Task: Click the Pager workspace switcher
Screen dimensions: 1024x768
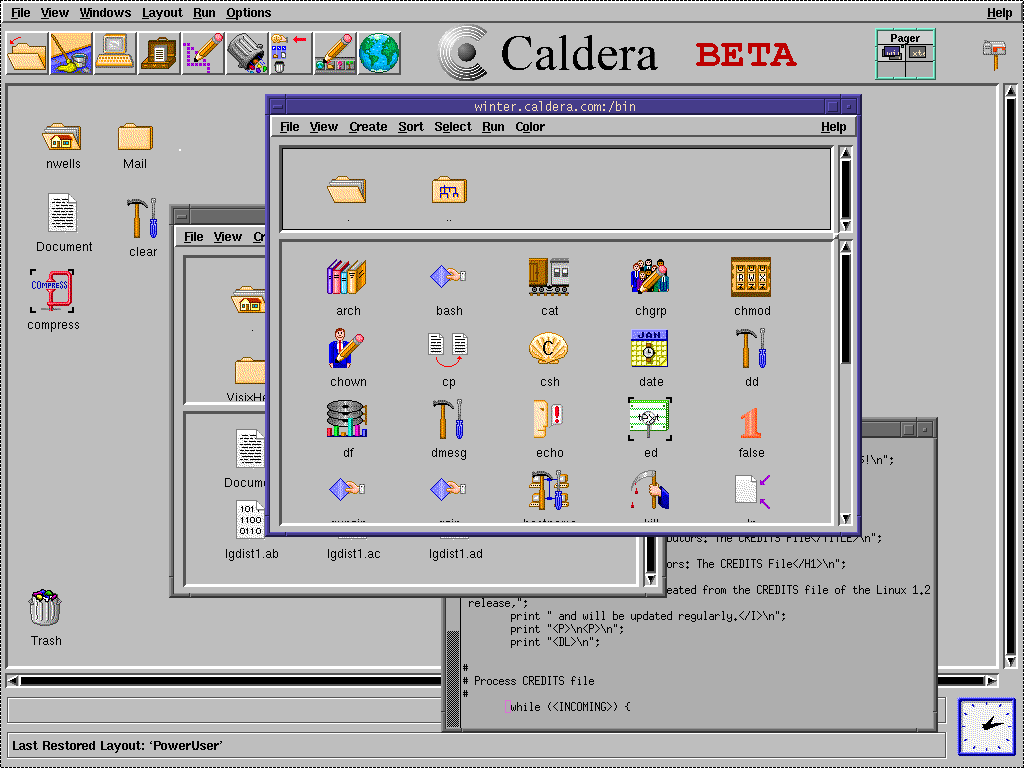Action: point(905,54)
